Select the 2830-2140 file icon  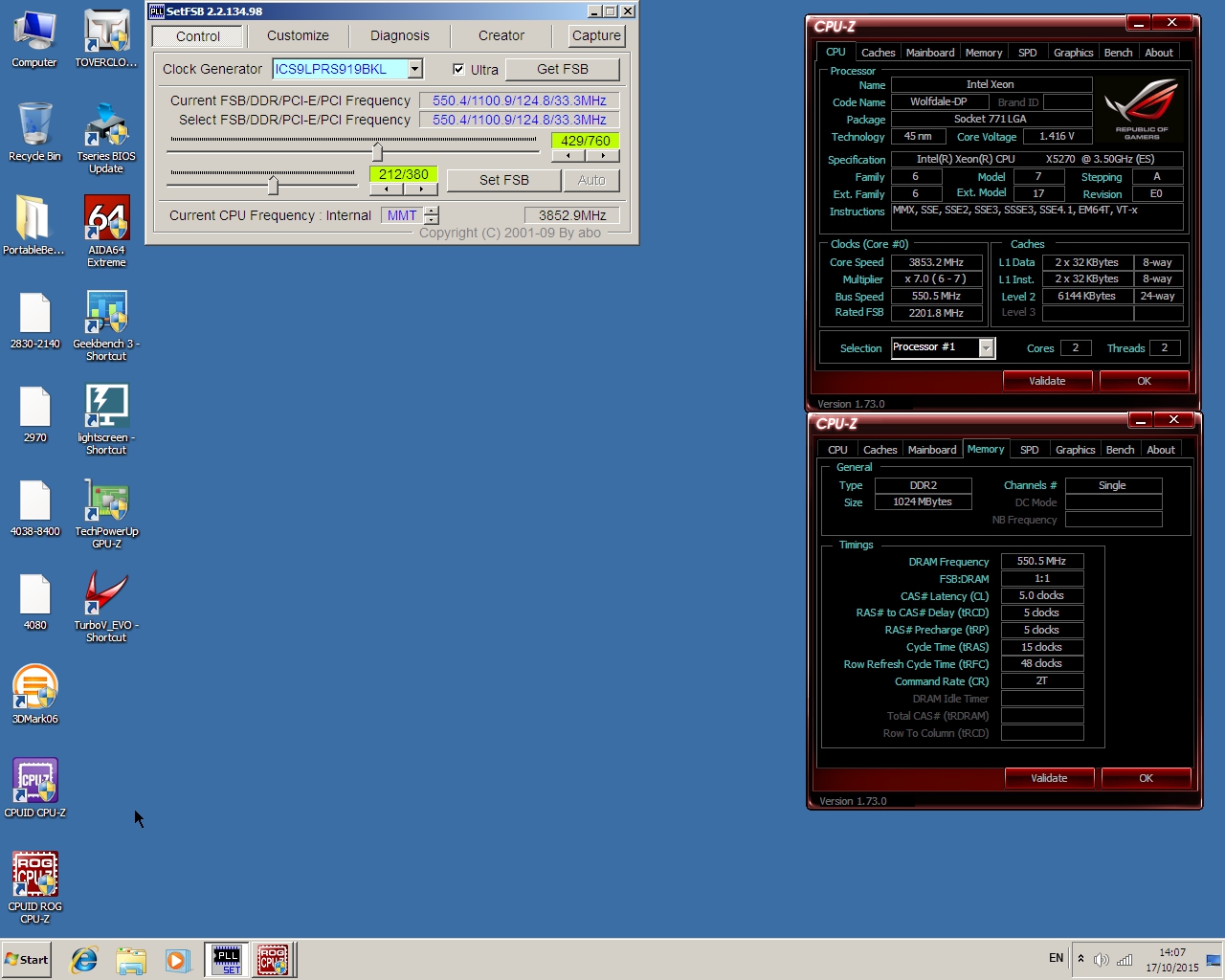pos(34,321)
